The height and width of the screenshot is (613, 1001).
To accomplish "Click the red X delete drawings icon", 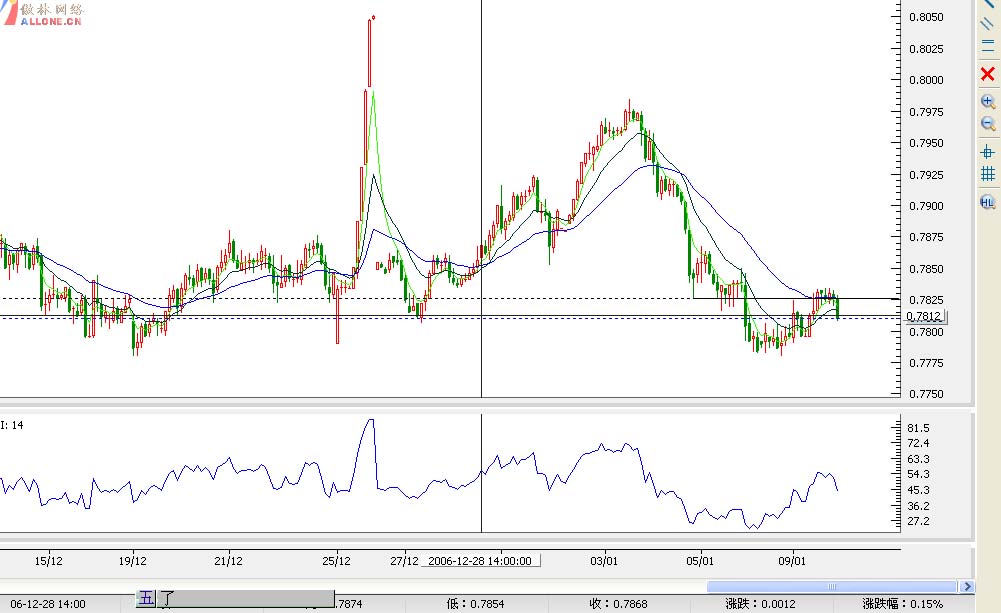I will pyautogui.click(x=988, y=74).
